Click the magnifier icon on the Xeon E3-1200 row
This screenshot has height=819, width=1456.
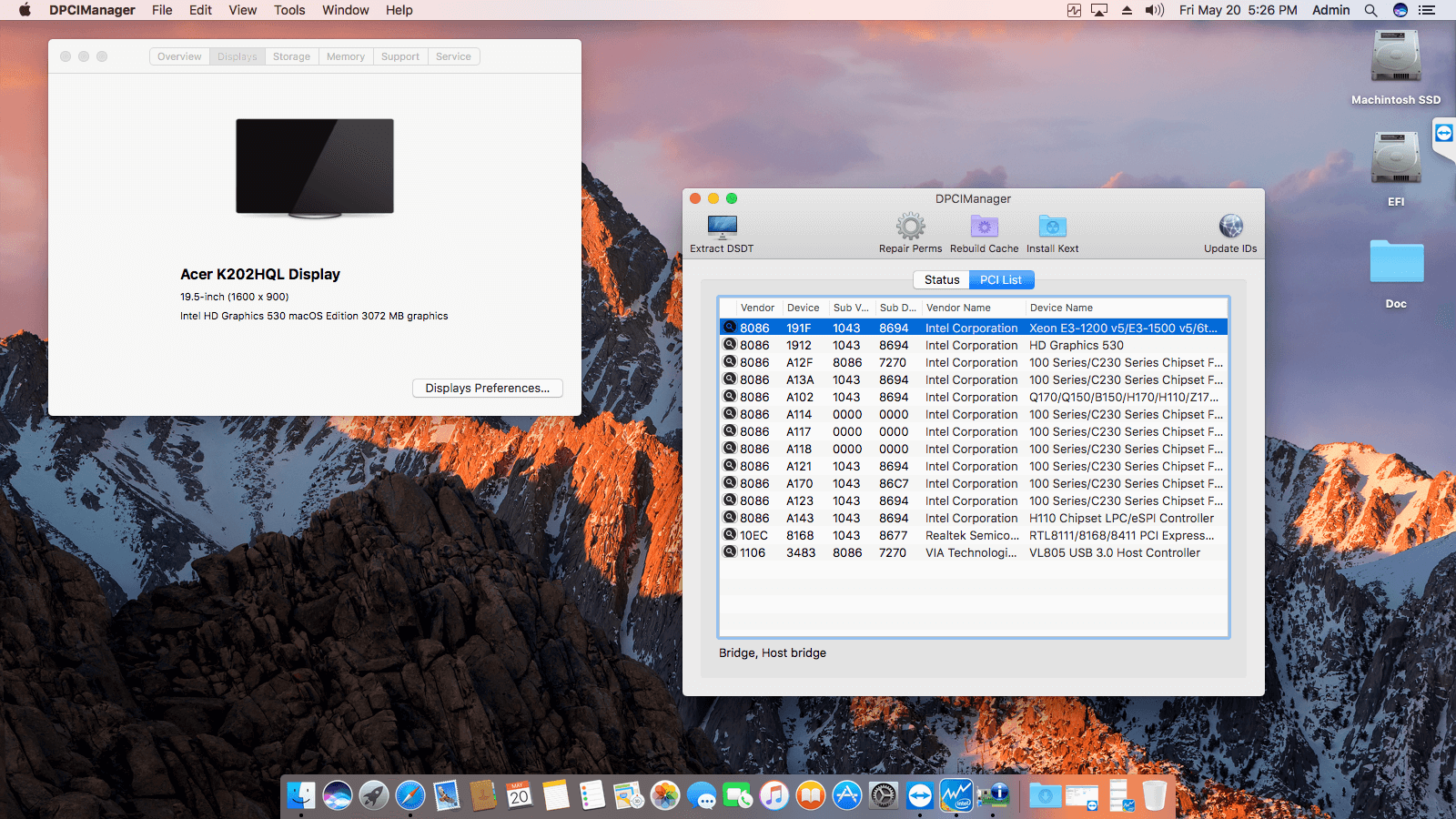[729, 328]
